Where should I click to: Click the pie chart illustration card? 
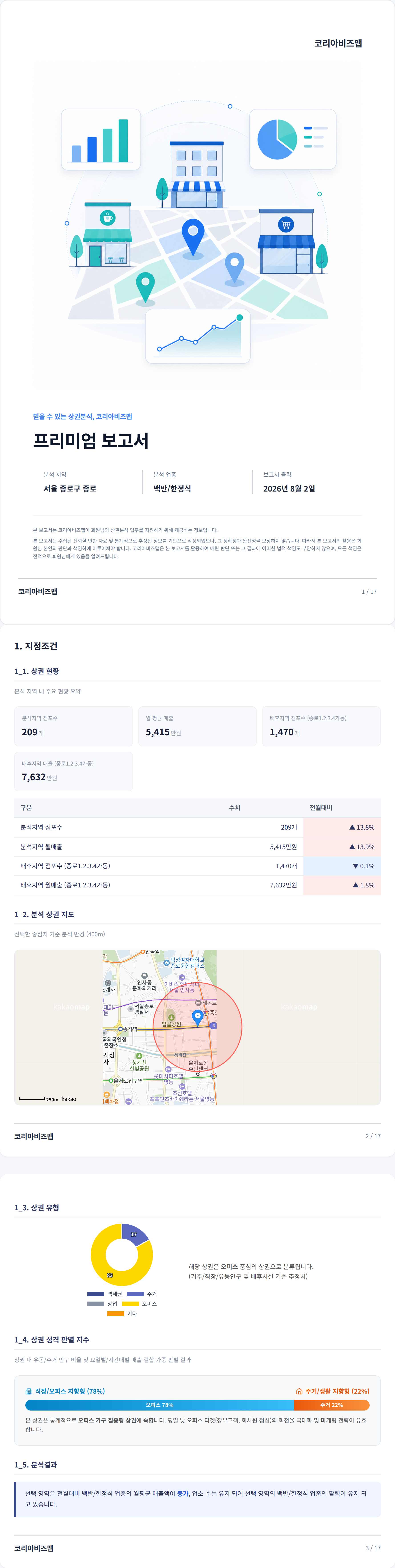[293, 139]
